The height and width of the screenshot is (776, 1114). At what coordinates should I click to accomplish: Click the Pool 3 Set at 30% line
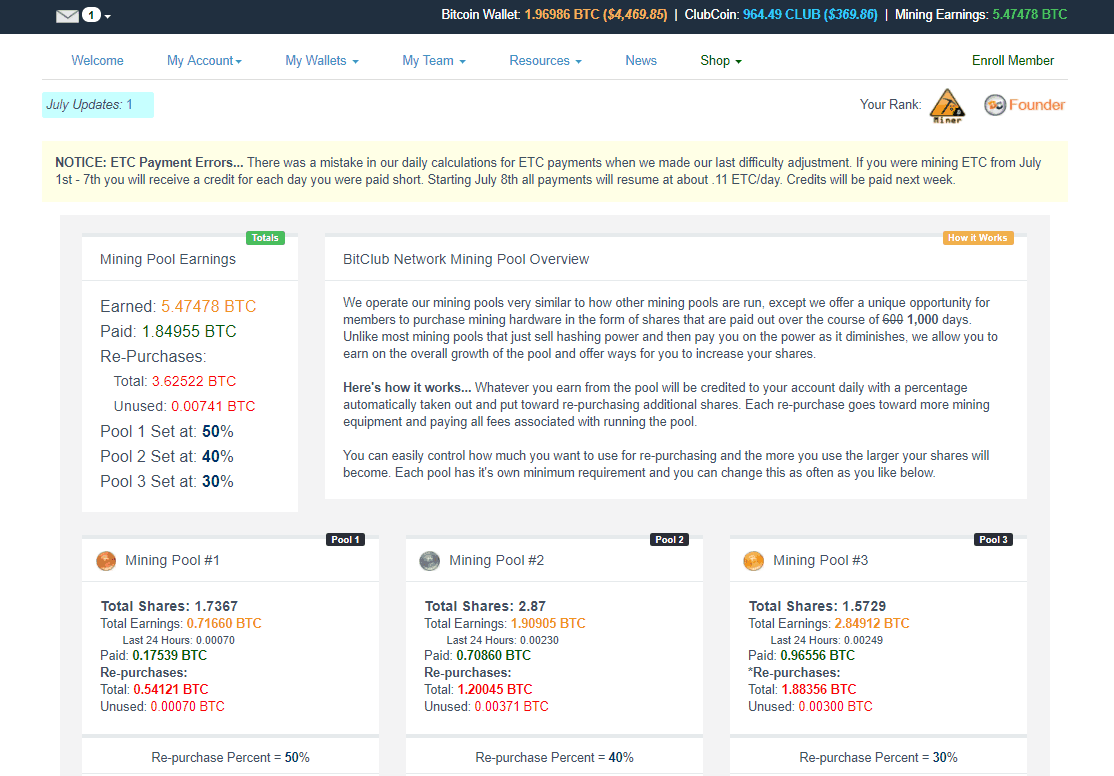point(167,482)
